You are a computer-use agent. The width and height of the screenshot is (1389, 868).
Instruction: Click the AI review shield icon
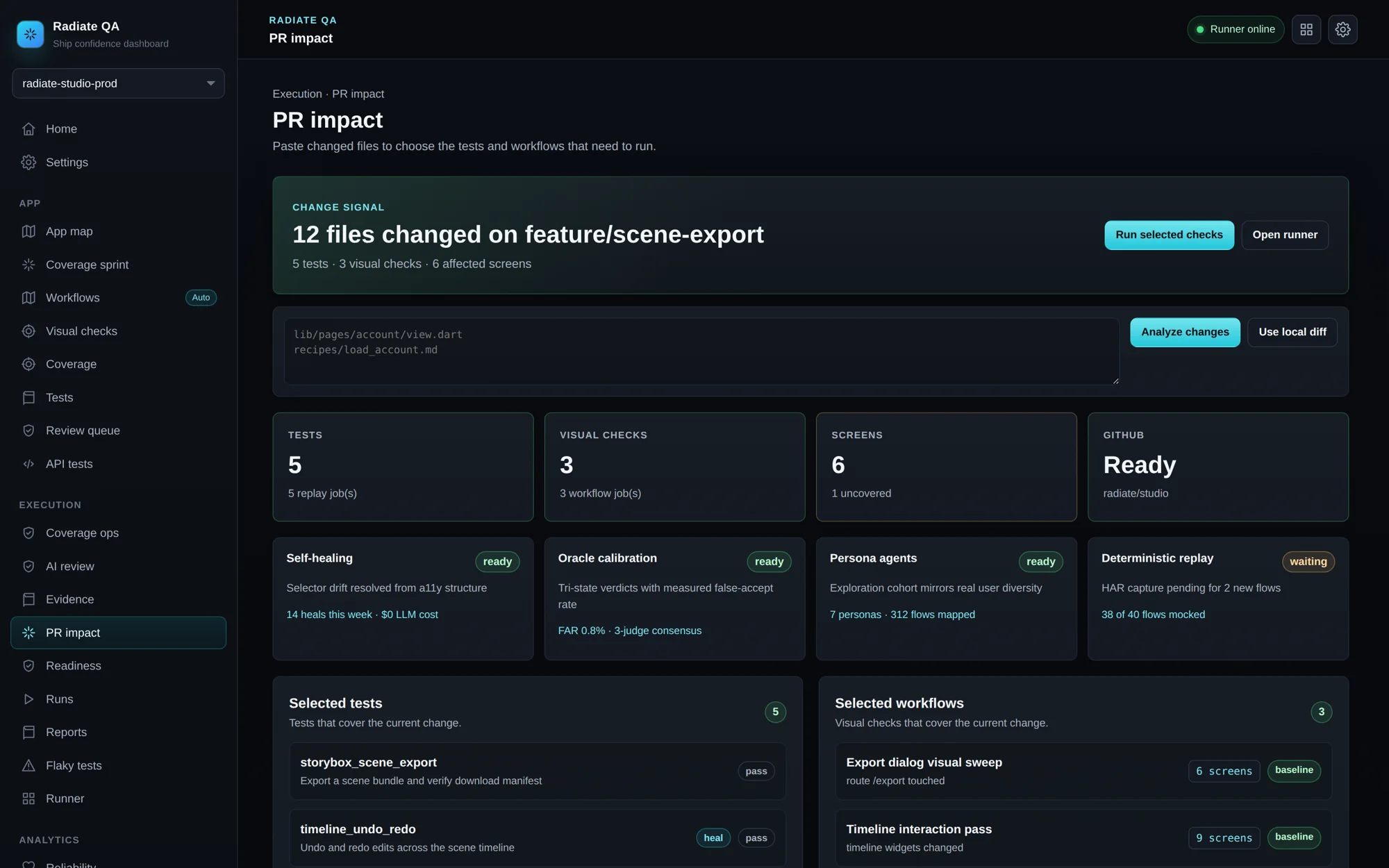28,567
